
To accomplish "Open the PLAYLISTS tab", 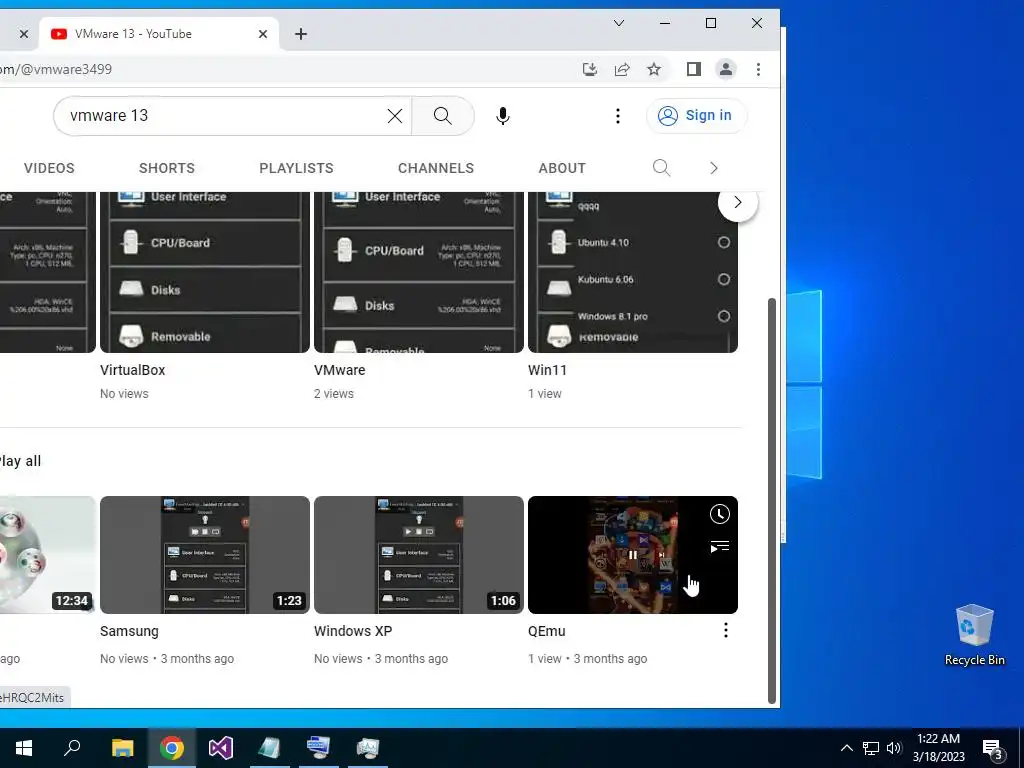I will (296, 168).
